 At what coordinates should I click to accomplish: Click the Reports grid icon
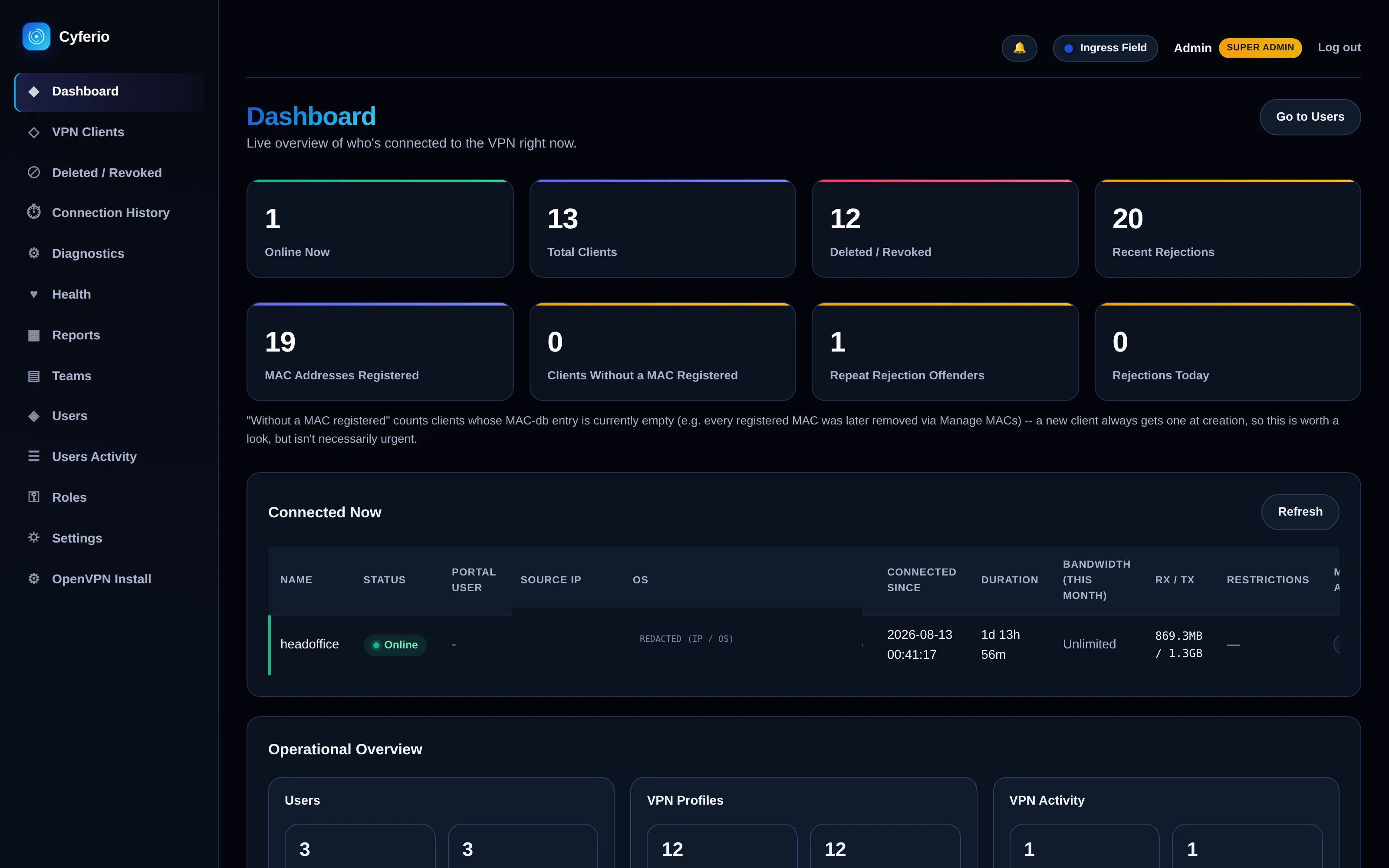[34, 335]
